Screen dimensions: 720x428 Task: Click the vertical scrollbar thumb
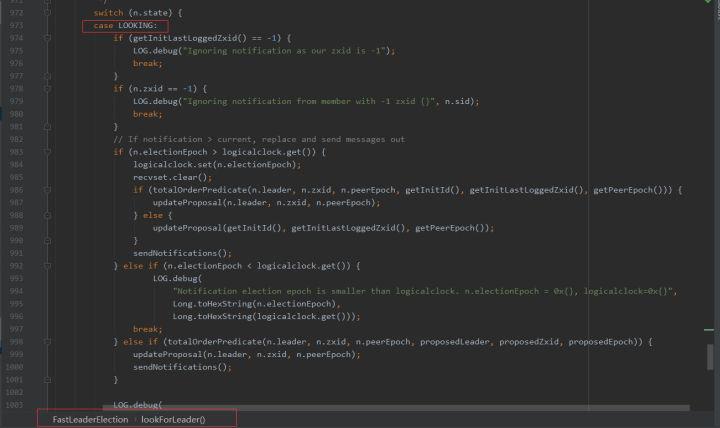click(x=711, y=357)
